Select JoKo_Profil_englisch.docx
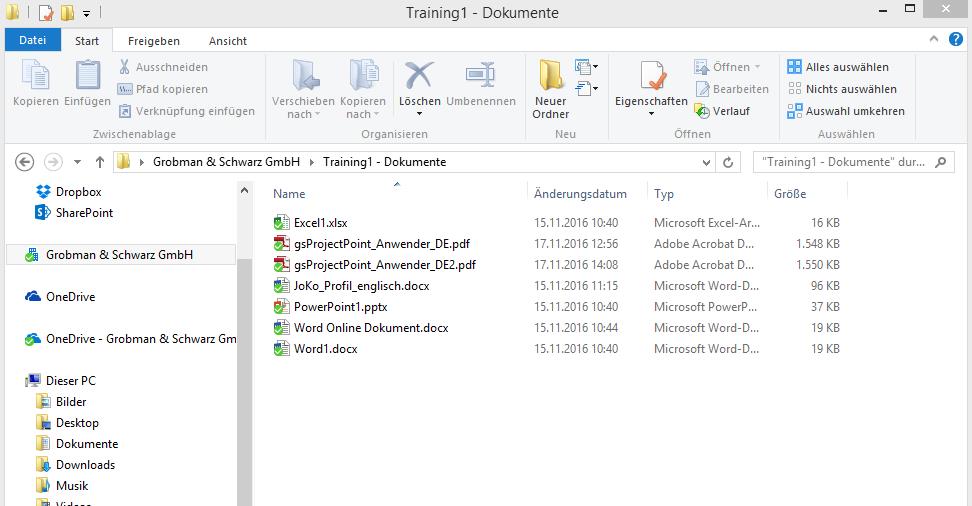Screen dimensions: 972x506 (351, 286)
